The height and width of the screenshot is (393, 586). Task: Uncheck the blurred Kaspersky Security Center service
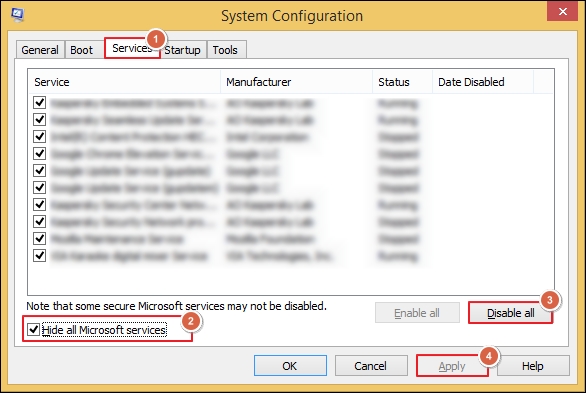coord(40,204)
